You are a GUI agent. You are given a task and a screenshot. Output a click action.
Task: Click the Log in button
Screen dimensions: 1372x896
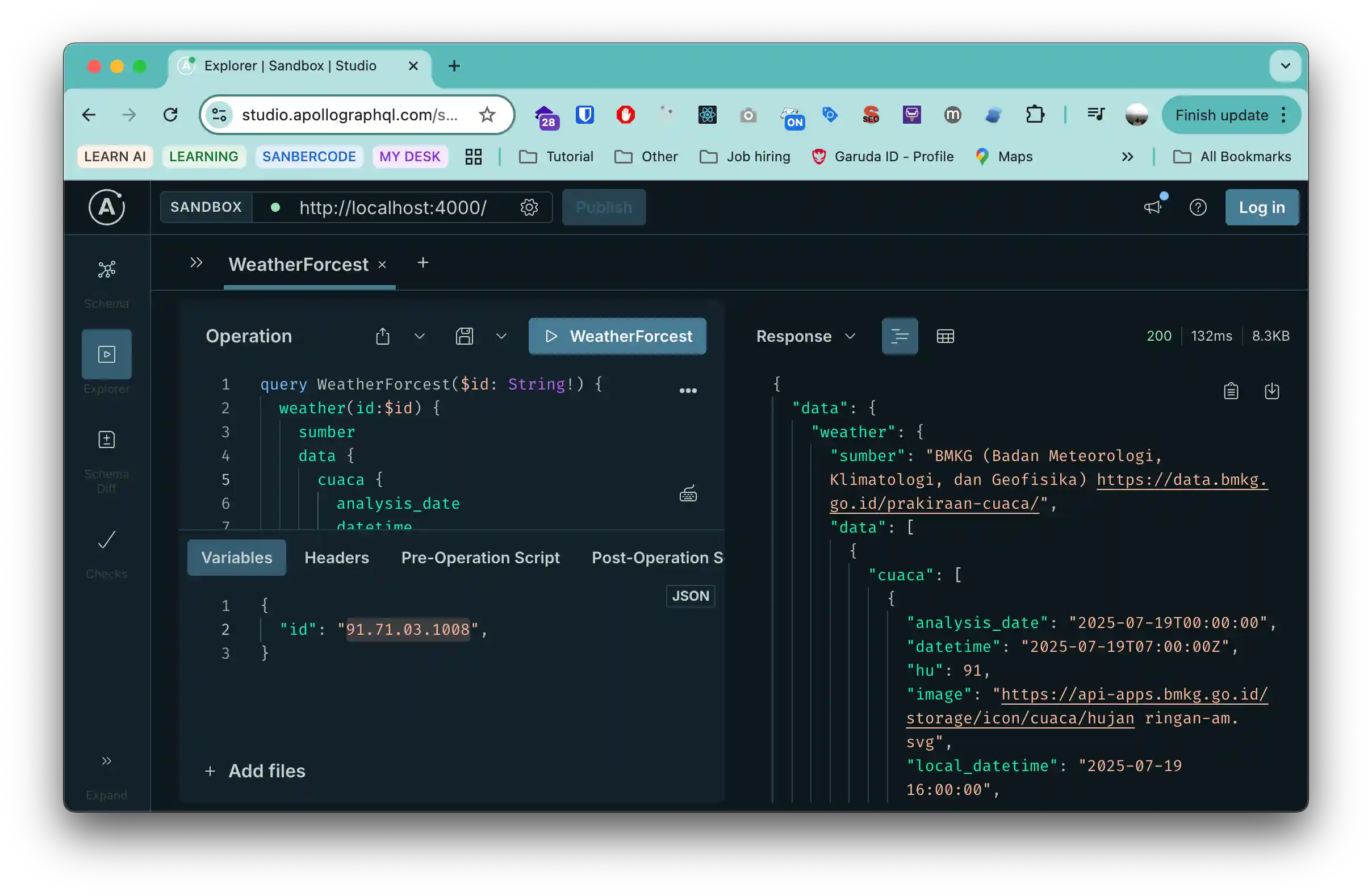[1261, 207]
